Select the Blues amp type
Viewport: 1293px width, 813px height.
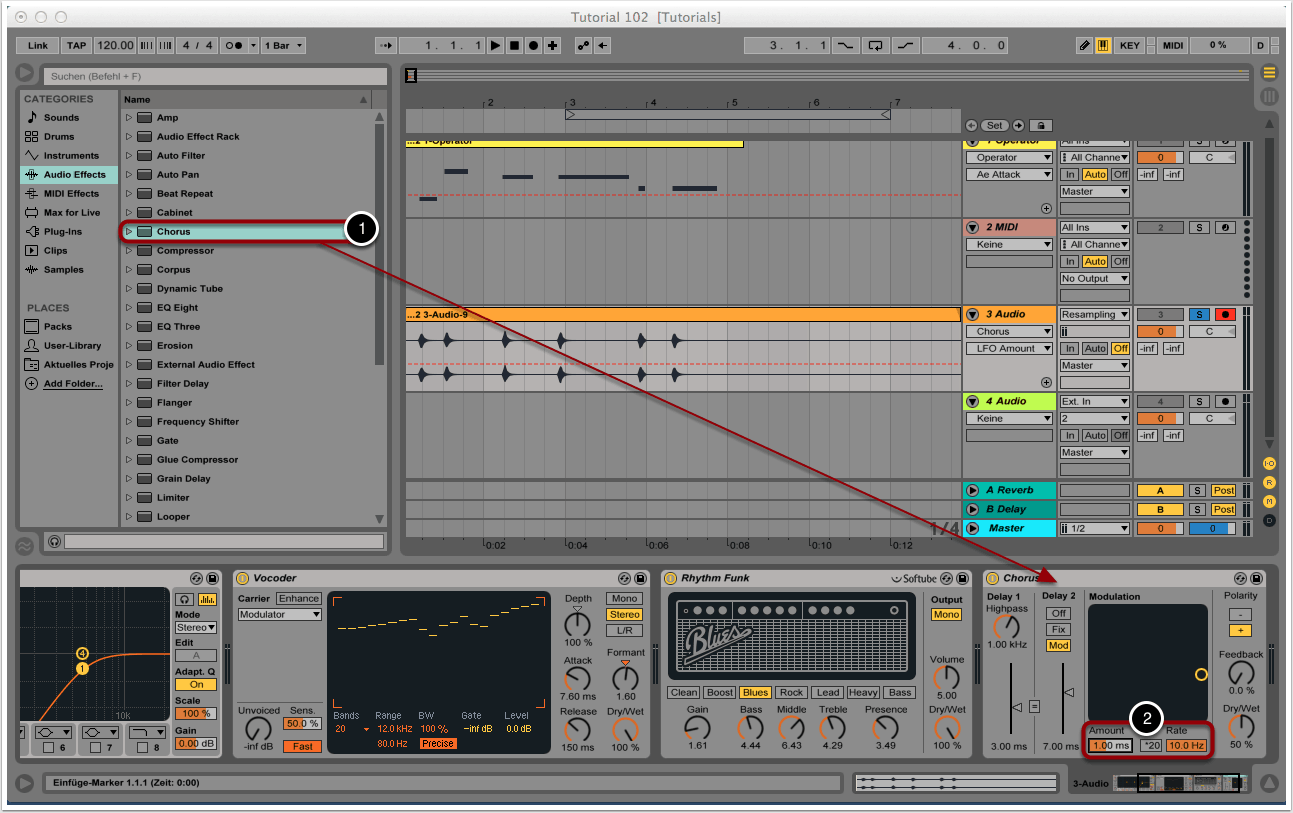[755, 693]
